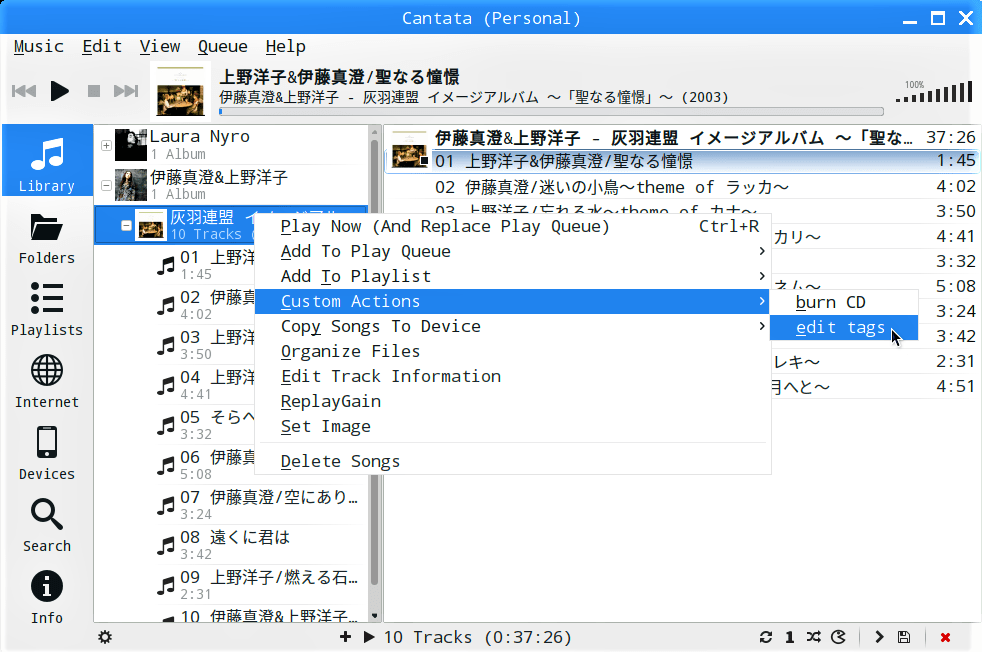Select track 08 遠くに君は in library

tap(261, 545)
